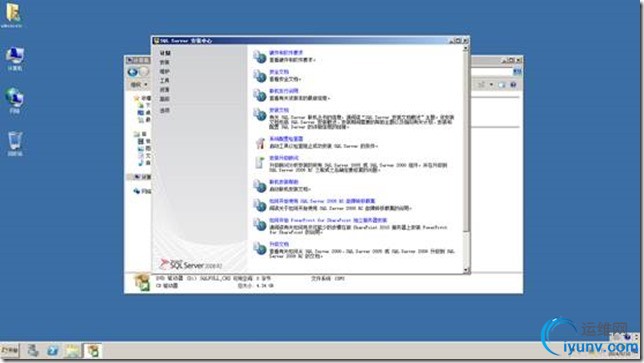The image size is (644, 363).
Task: Click the failover clustering getting-started globe icon
Action: (x=259, y=205)
